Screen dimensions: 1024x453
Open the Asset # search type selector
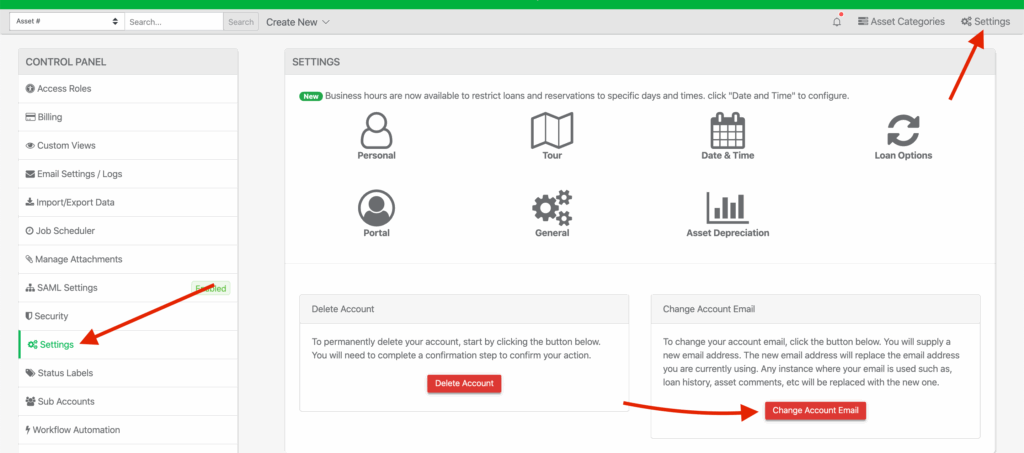(67, 22)
